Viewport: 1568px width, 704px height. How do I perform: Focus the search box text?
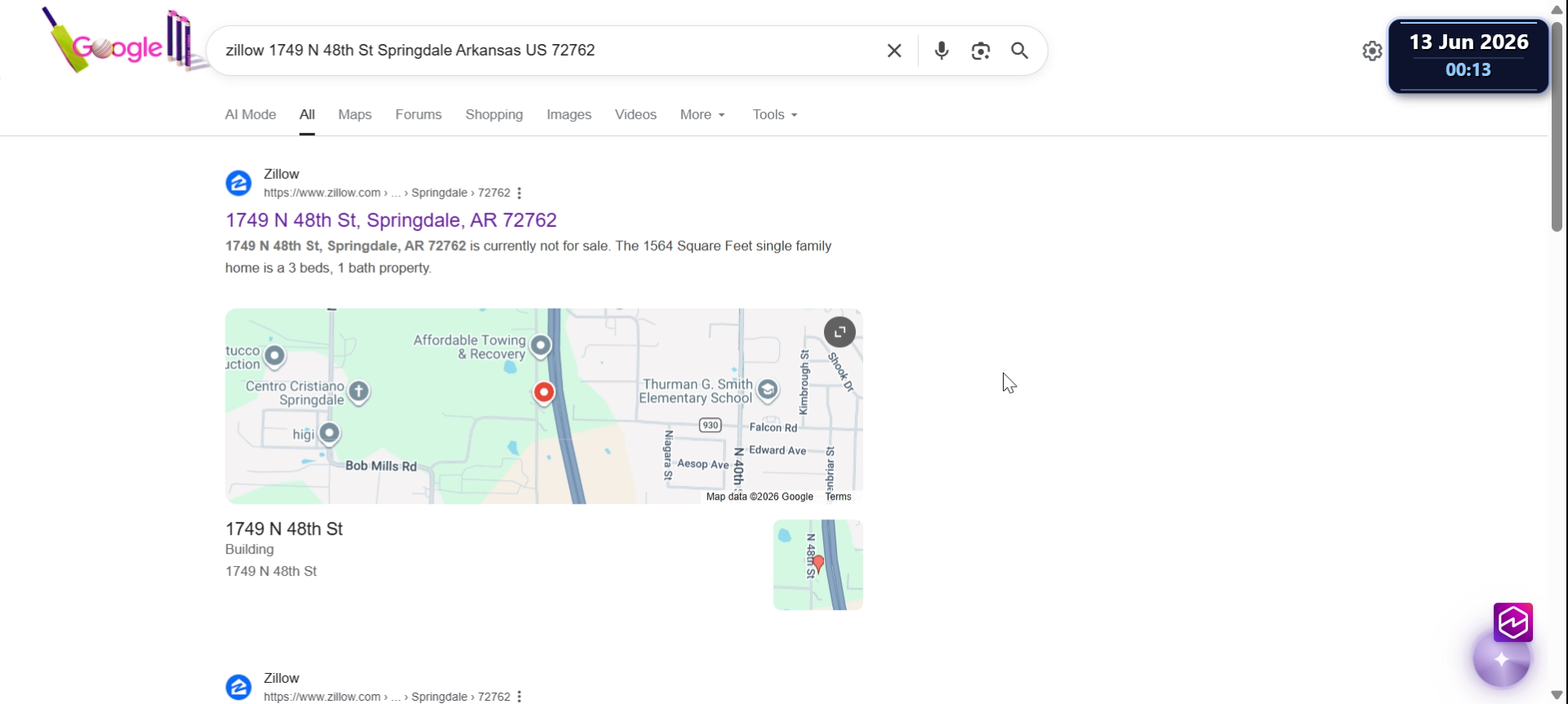[410, 51]
